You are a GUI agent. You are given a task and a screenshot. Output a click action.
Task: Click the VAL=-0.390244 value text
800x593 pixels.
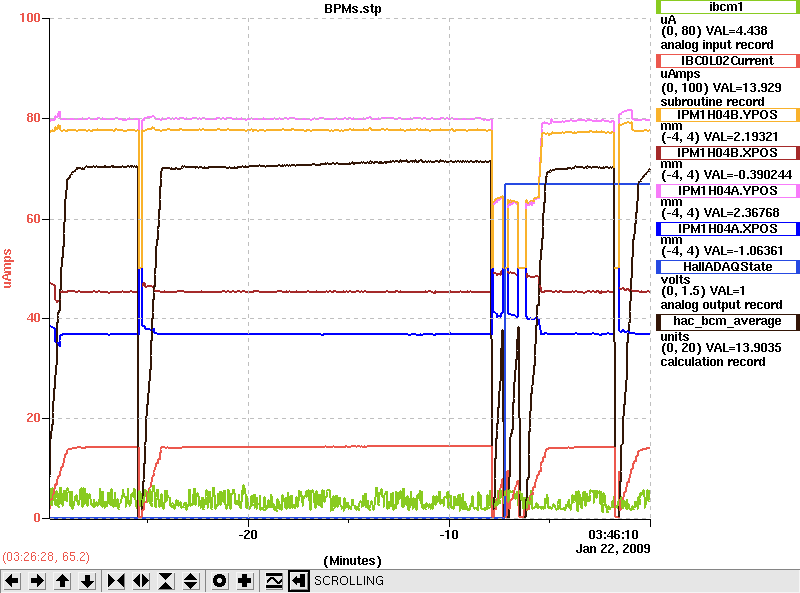pyautogui.click(x=748, y=175)
